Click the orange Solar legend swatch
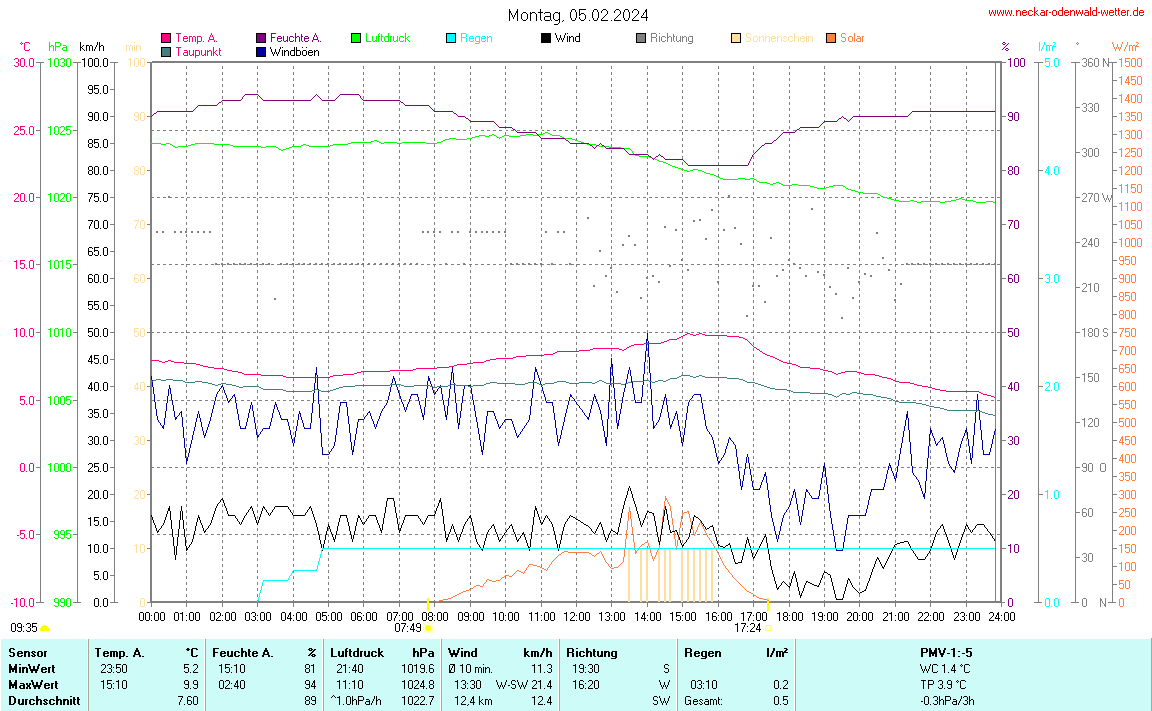Image resolution: width=1152 pixels, height=711 pixels. tap(831, 38)
